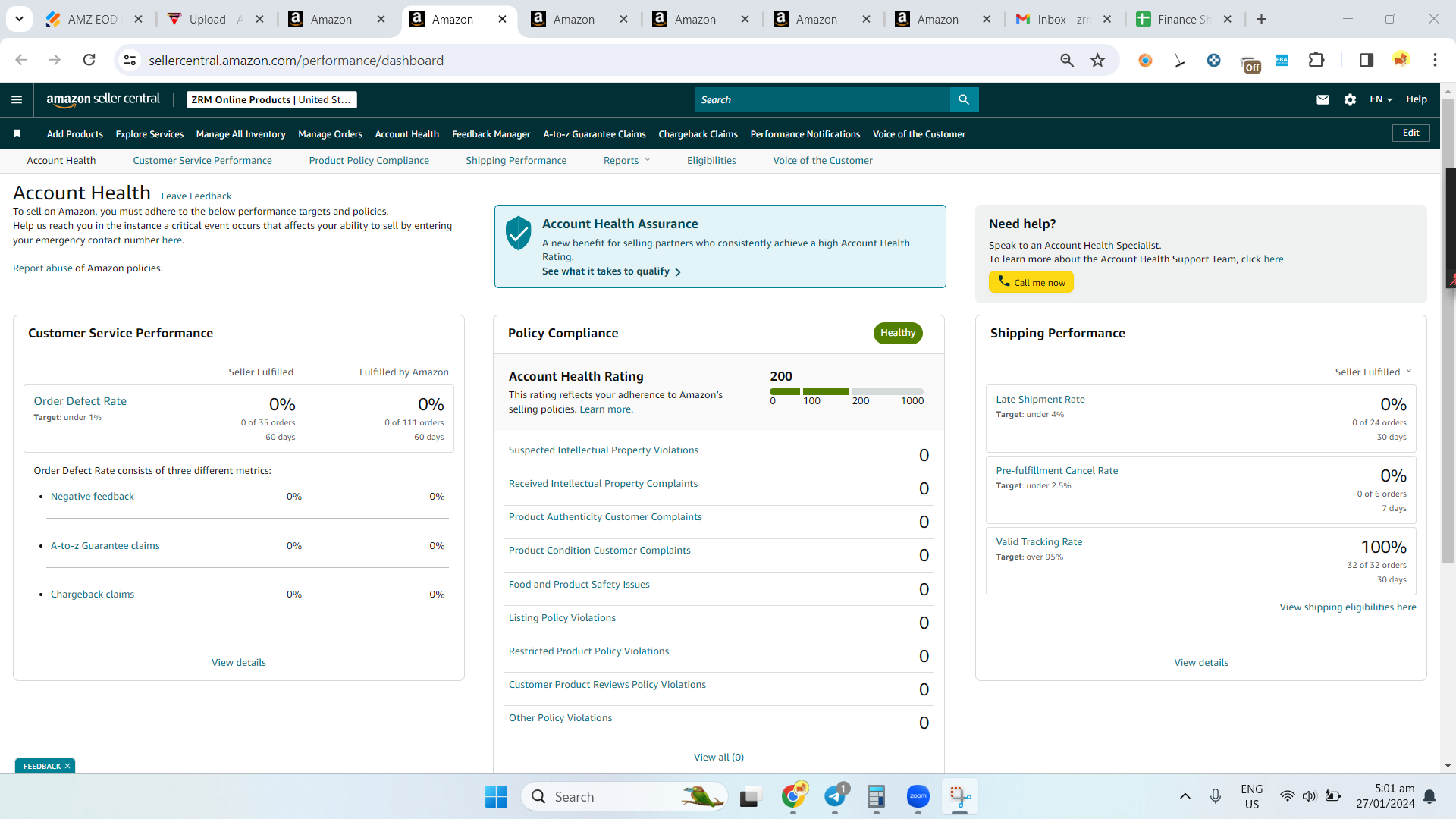Switch to the Gmail Inbox browser tab
1456x819 pixels.
pyautogui.click(x=1063, y=19)
